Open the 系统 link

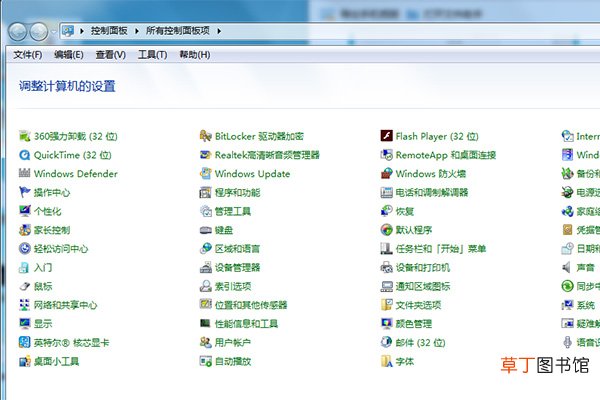click(x=586, y=305)
